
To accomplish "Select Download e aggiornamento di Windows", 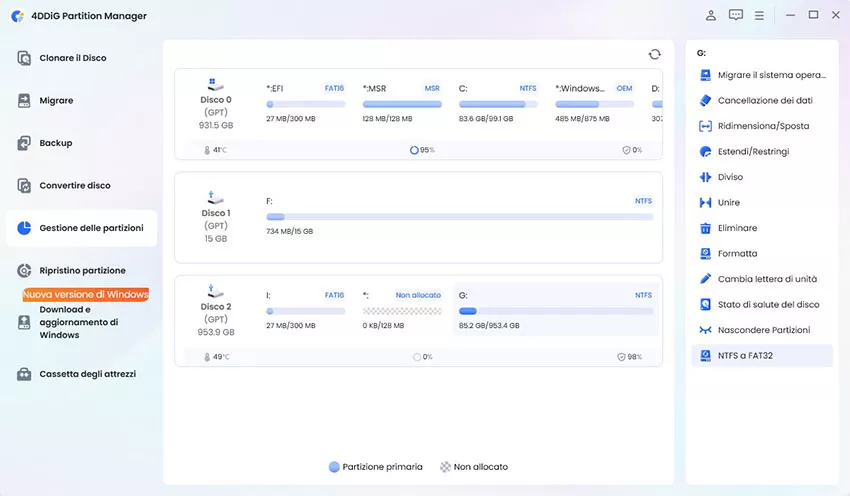I will click(x=78, y=322).
